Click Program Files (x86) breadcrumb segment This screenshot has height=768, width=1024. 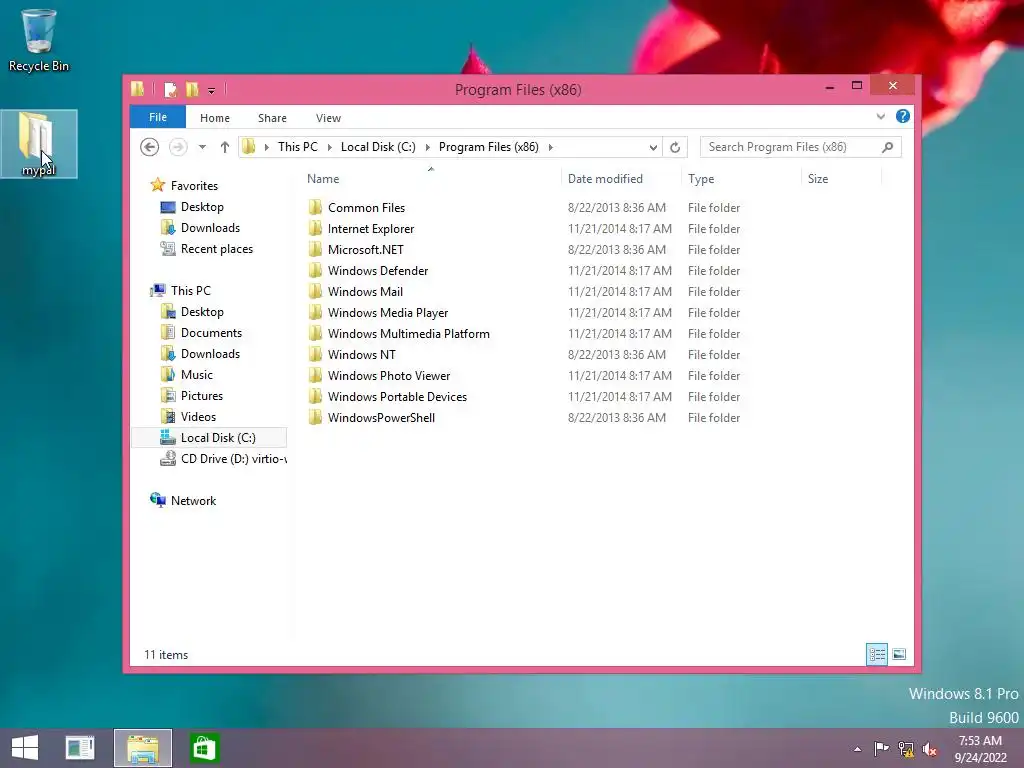click(488, 147)
